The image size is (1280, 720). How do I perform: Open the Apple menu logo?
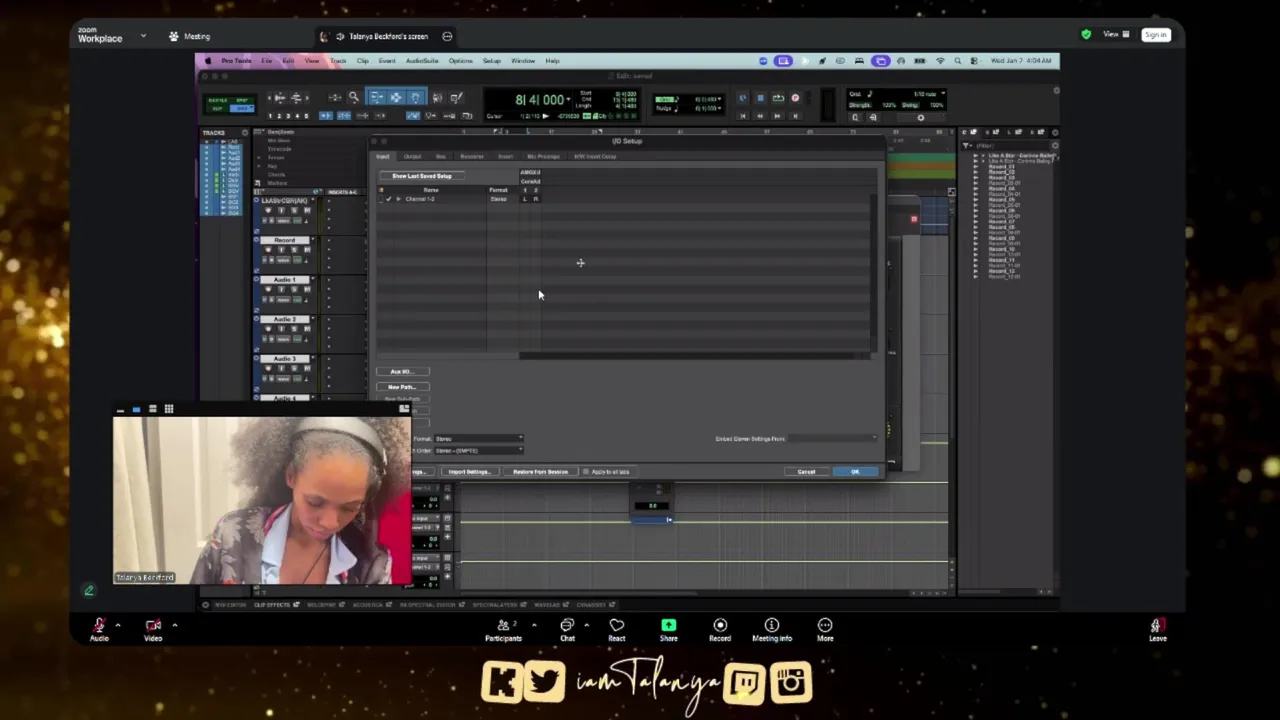tap(208, 61)
